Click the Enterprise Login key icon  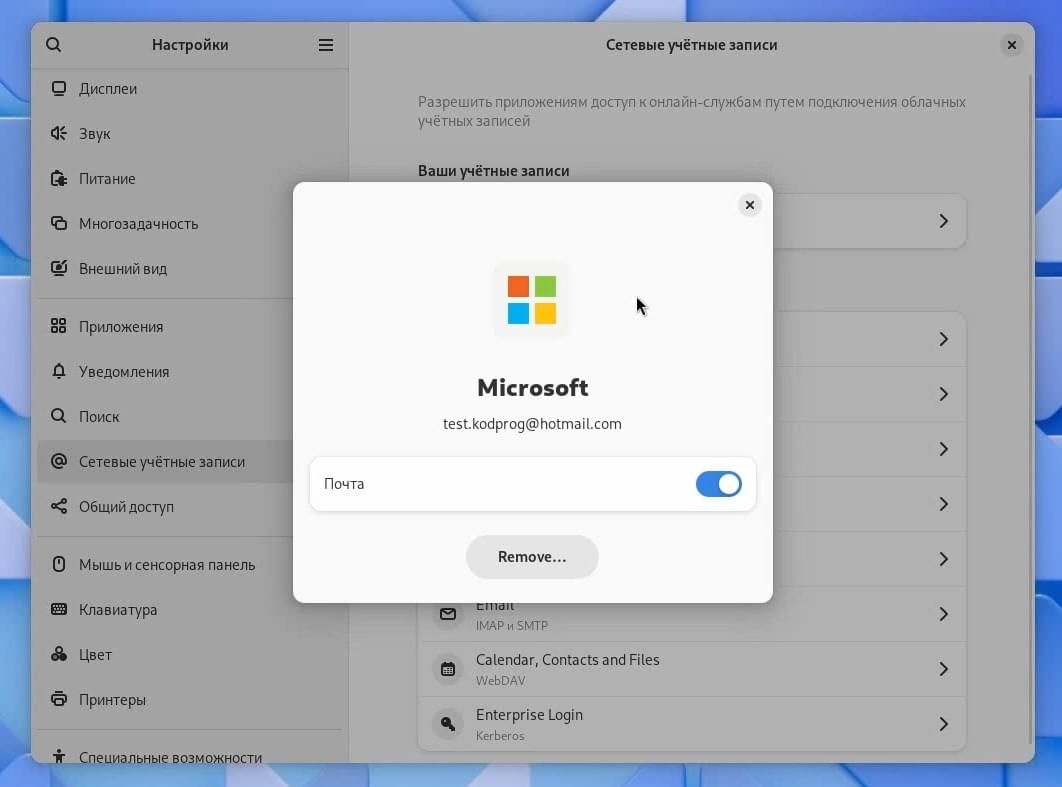click(448, 724)
